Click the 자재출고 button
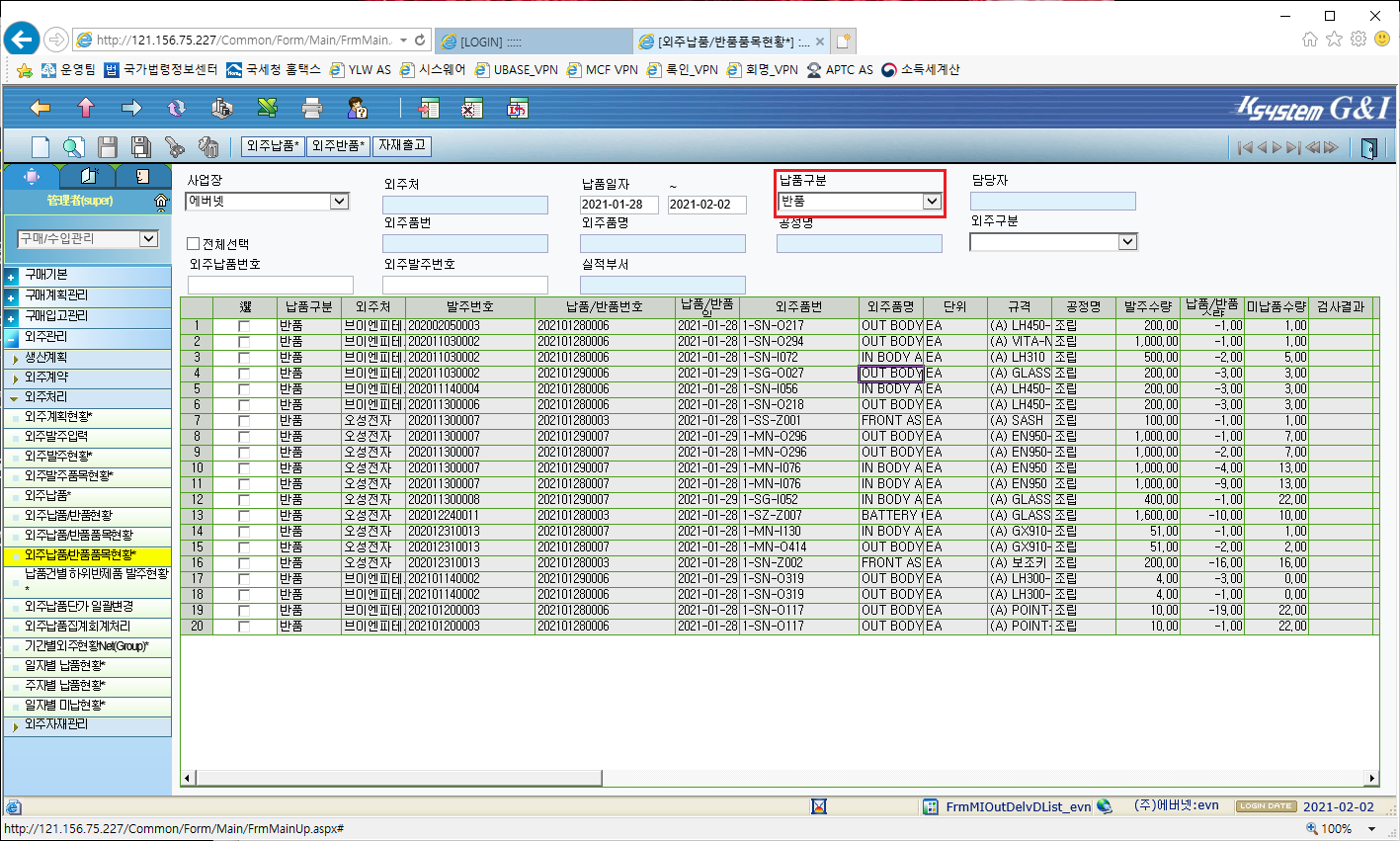The image size is (1400, 841). point(402,146)
